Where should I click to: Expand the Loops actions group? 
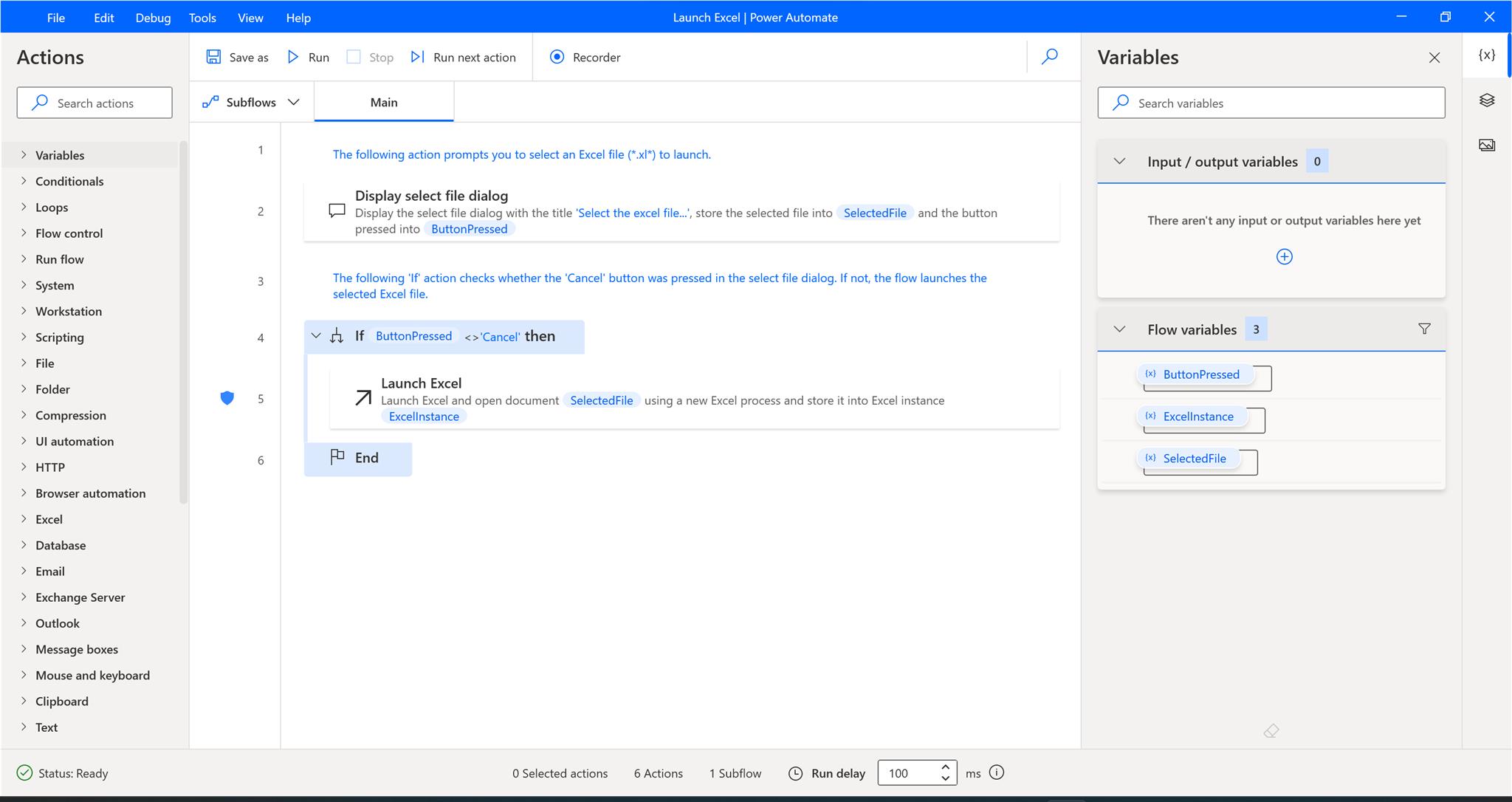coord(24,207)
